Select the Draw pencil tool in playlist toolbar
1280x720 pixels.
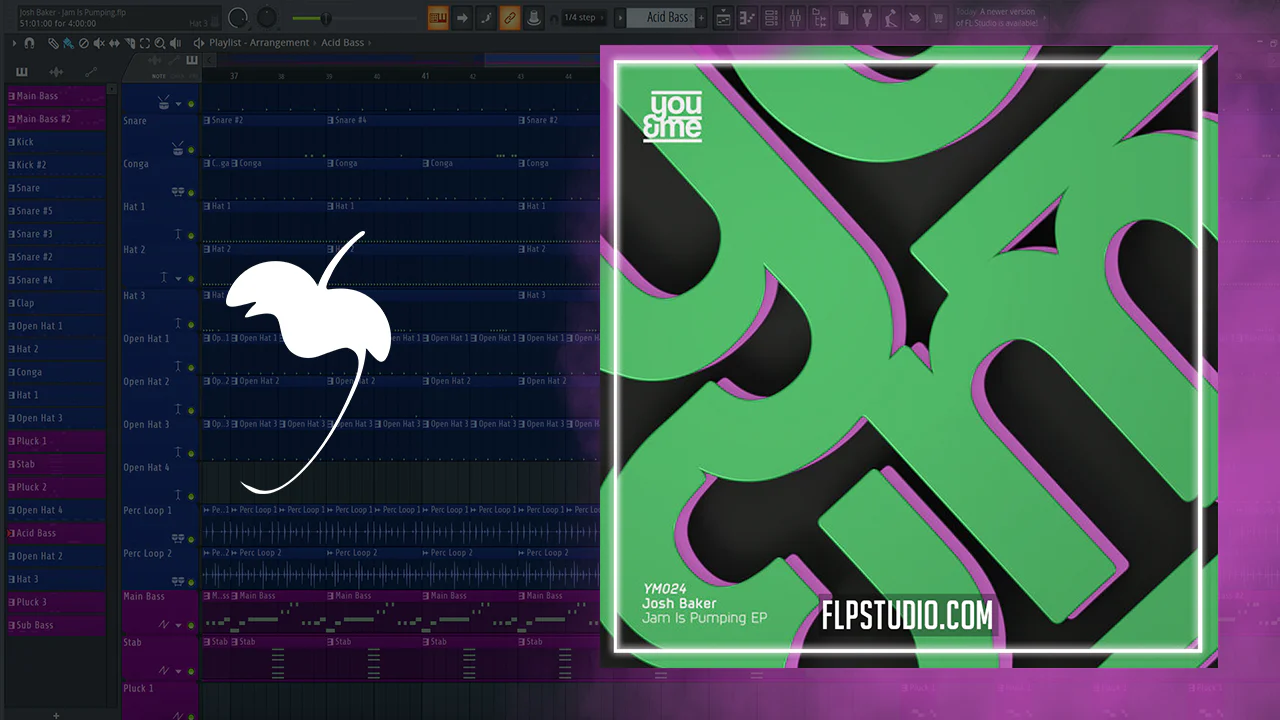pyautogui.click(x=54, y=43)
